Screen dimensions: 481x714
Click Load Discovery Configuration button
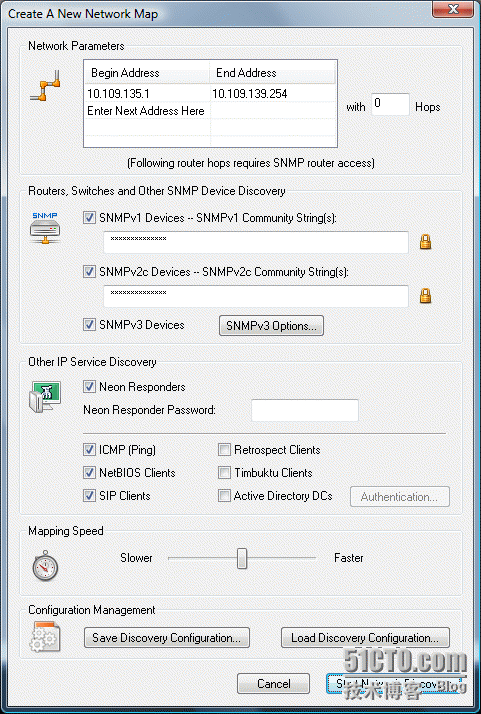pyautogui.click(x=365, y=638)
